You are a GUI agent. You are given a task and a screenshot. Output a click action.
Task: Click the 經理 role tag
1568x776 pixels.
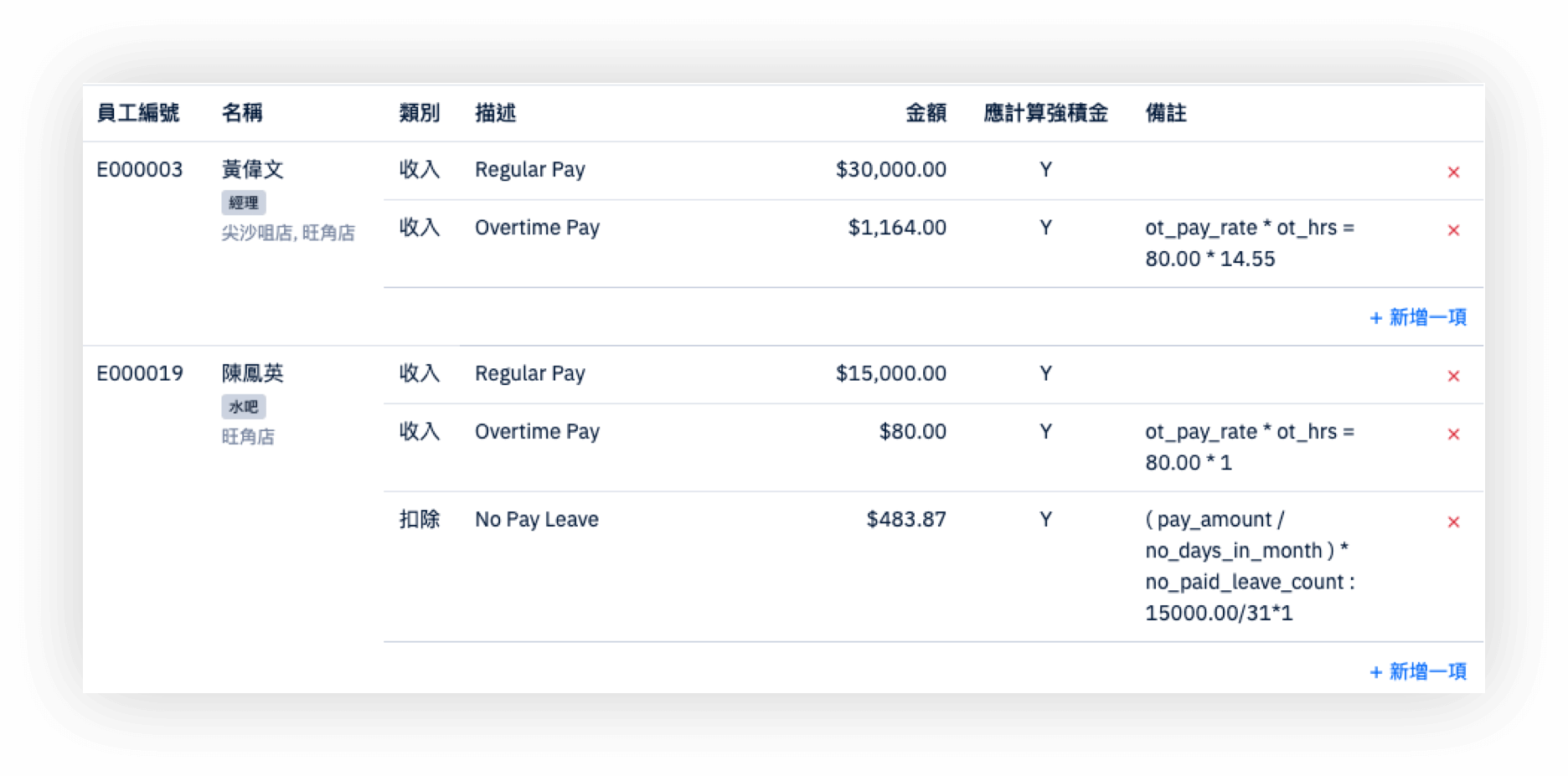point(244,203)
